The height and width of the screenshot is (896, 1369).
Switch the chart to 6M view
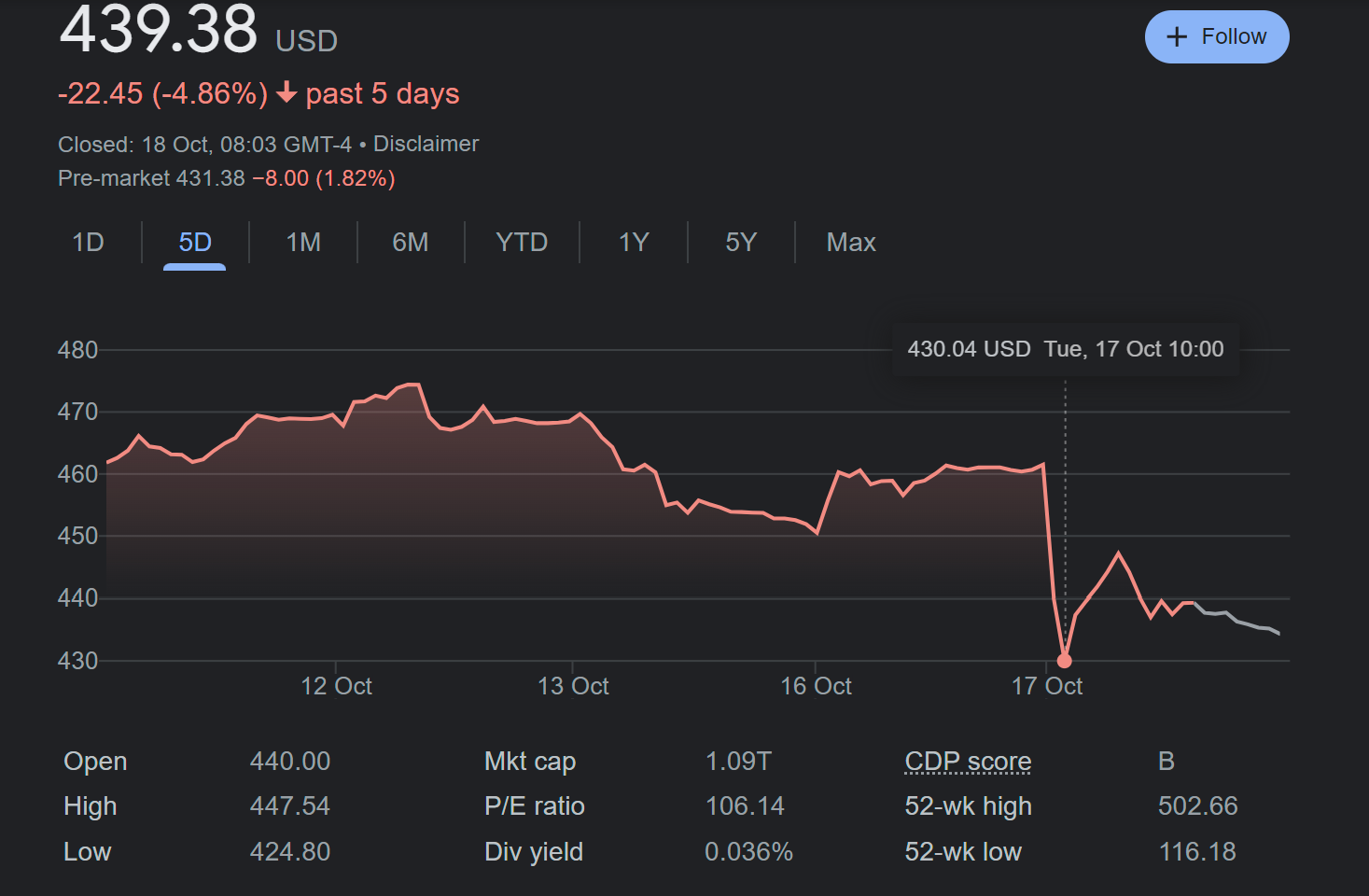coord(411,243)
